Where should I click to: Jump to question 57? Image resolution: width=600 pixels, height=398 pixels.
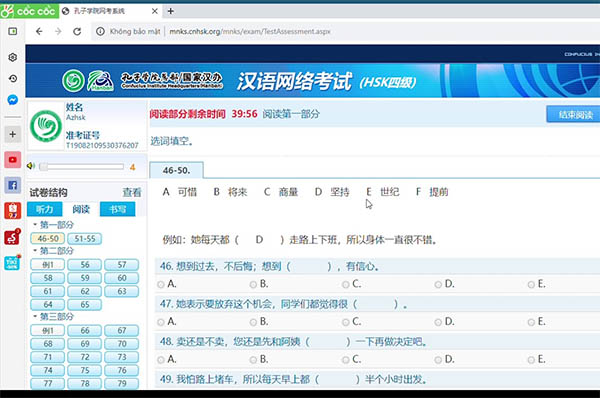122,265
